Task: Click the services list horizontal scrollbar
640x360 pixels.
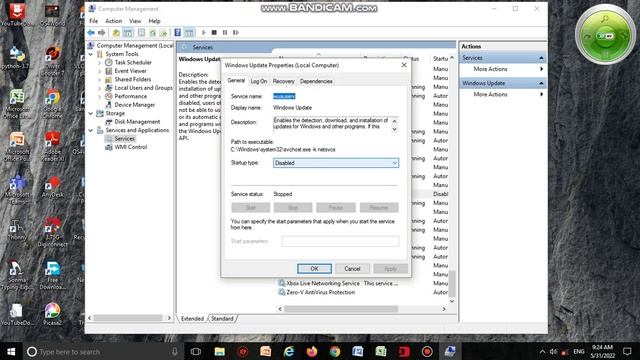Action: point(341,309)
